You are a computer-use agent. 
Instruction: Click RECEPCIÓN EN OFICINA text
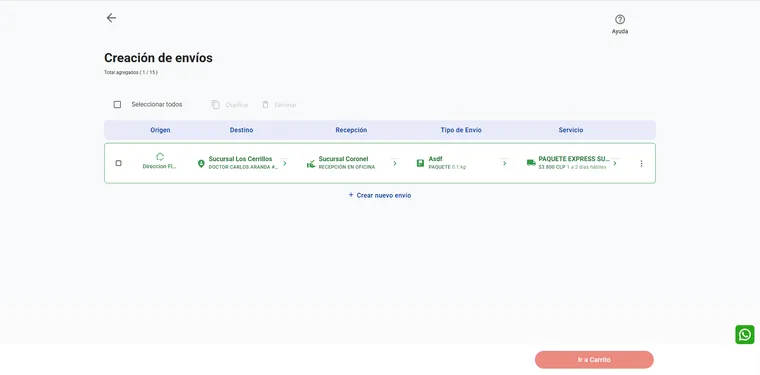tap(347, 167)
